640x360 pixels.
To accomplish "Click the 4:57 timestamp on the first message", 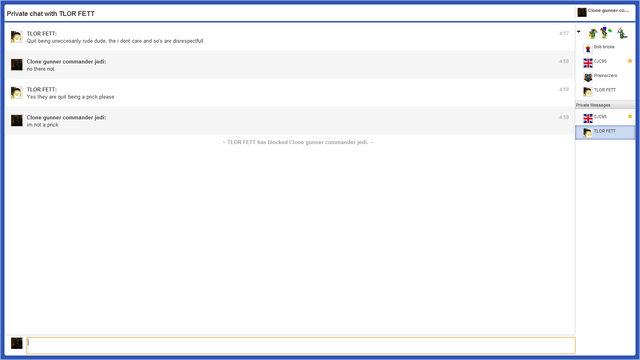I will point(564,33).
